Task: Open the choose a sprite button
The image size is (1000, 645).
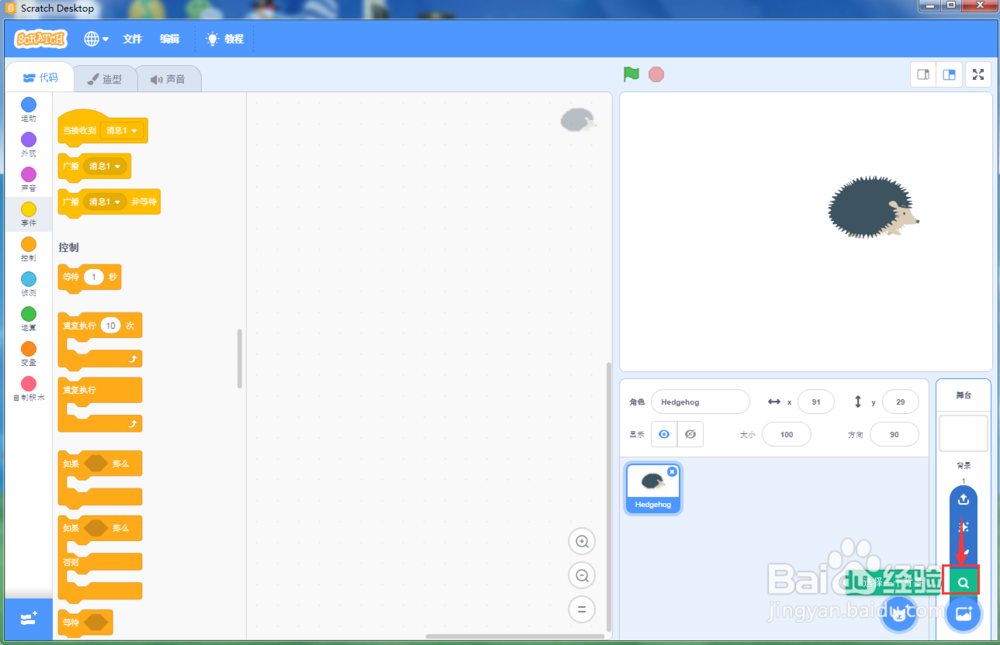Action: 899,614
